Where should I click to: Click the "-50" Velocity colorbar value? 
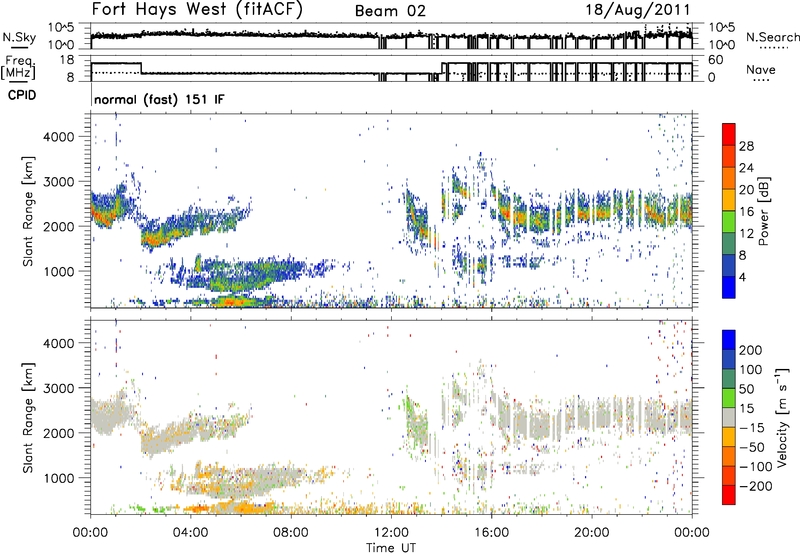point(752,447)
